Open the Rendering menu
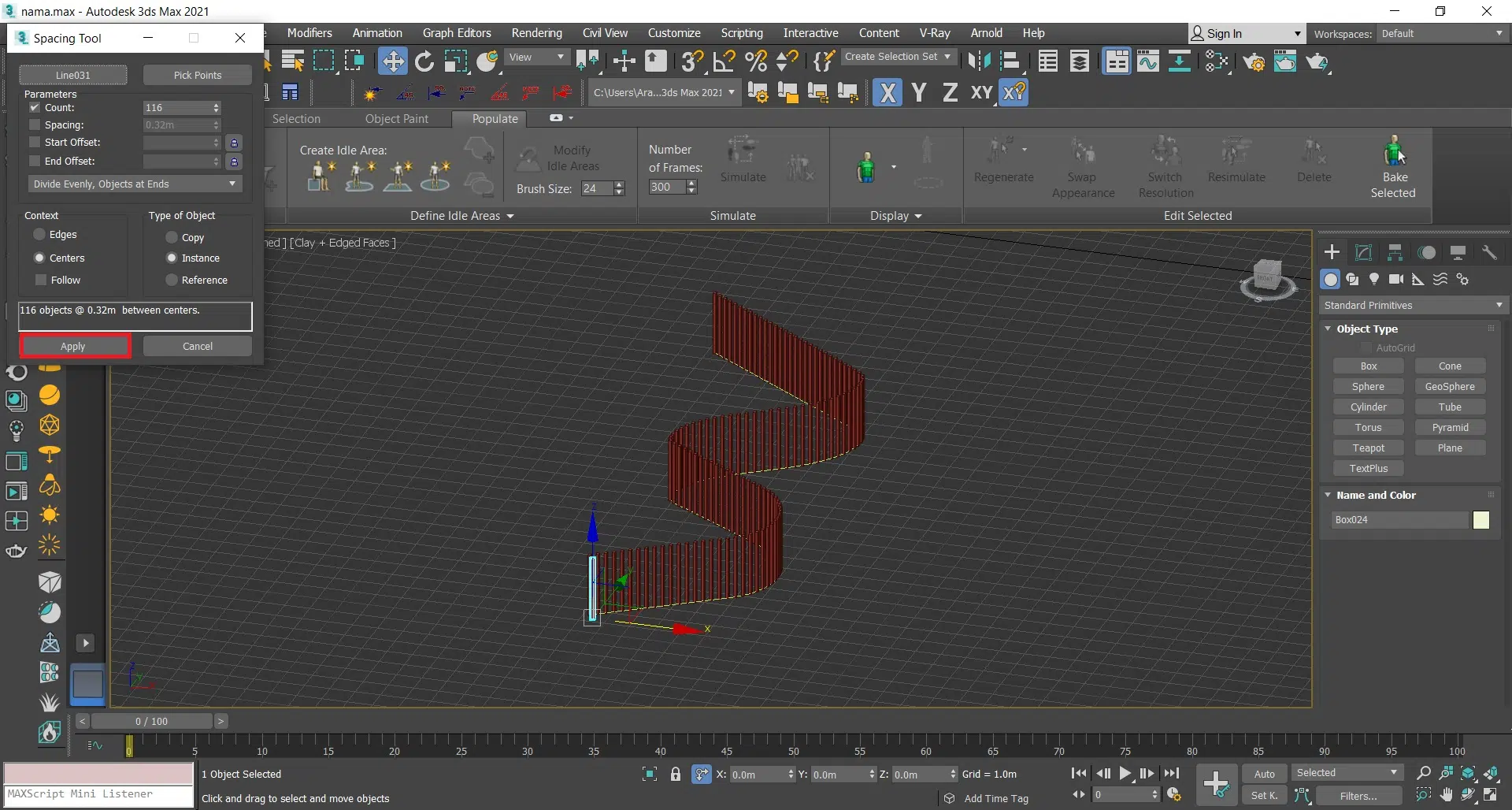The width and height of the screenshot is (1512, 810). click(x=536, y=33)
